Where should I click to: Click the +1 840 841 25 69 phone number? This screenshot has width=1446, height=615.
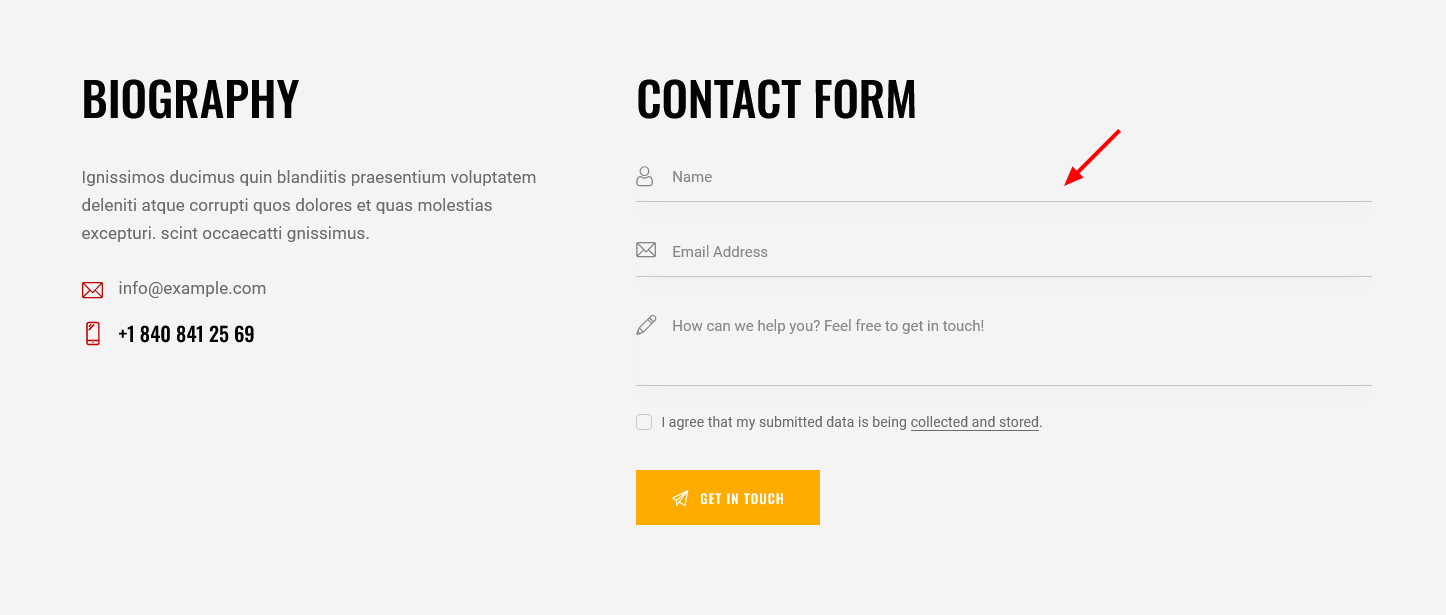coord(186,334)
